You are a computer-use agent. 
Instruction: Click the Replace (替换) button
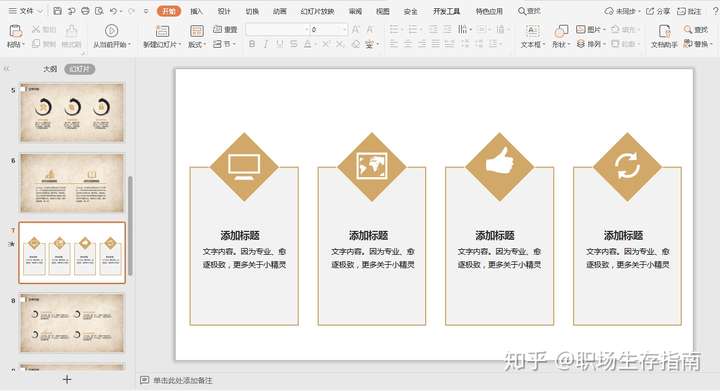(x=698, y=44)
